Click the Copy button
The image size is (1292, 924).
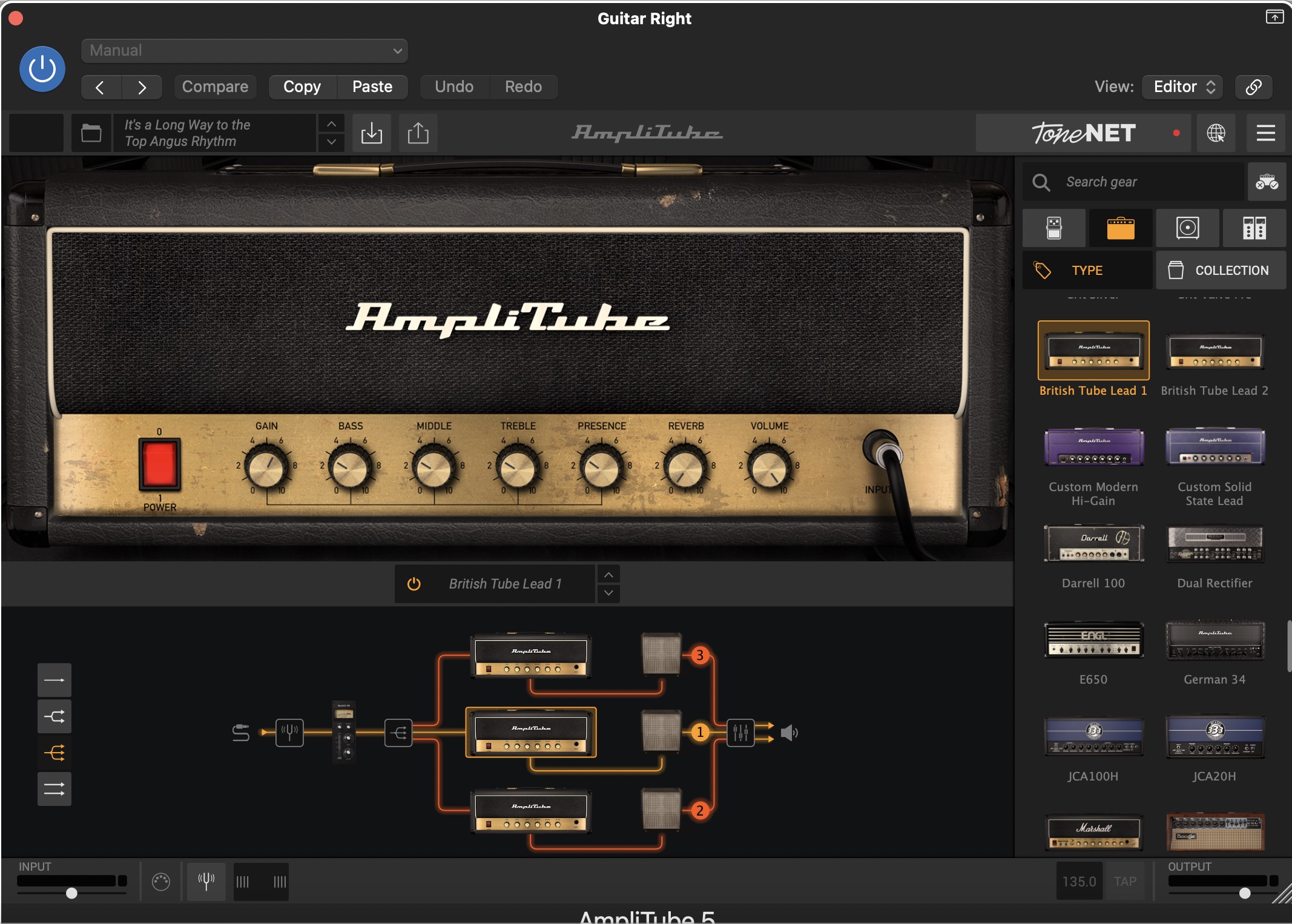tap(302, 87)
